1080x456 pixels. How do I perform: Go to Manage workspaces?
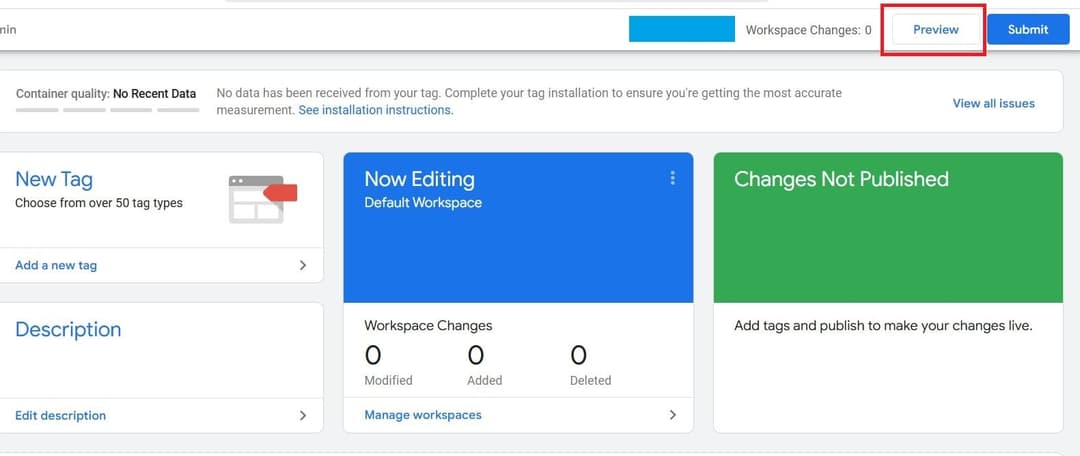tap(422, 414)
